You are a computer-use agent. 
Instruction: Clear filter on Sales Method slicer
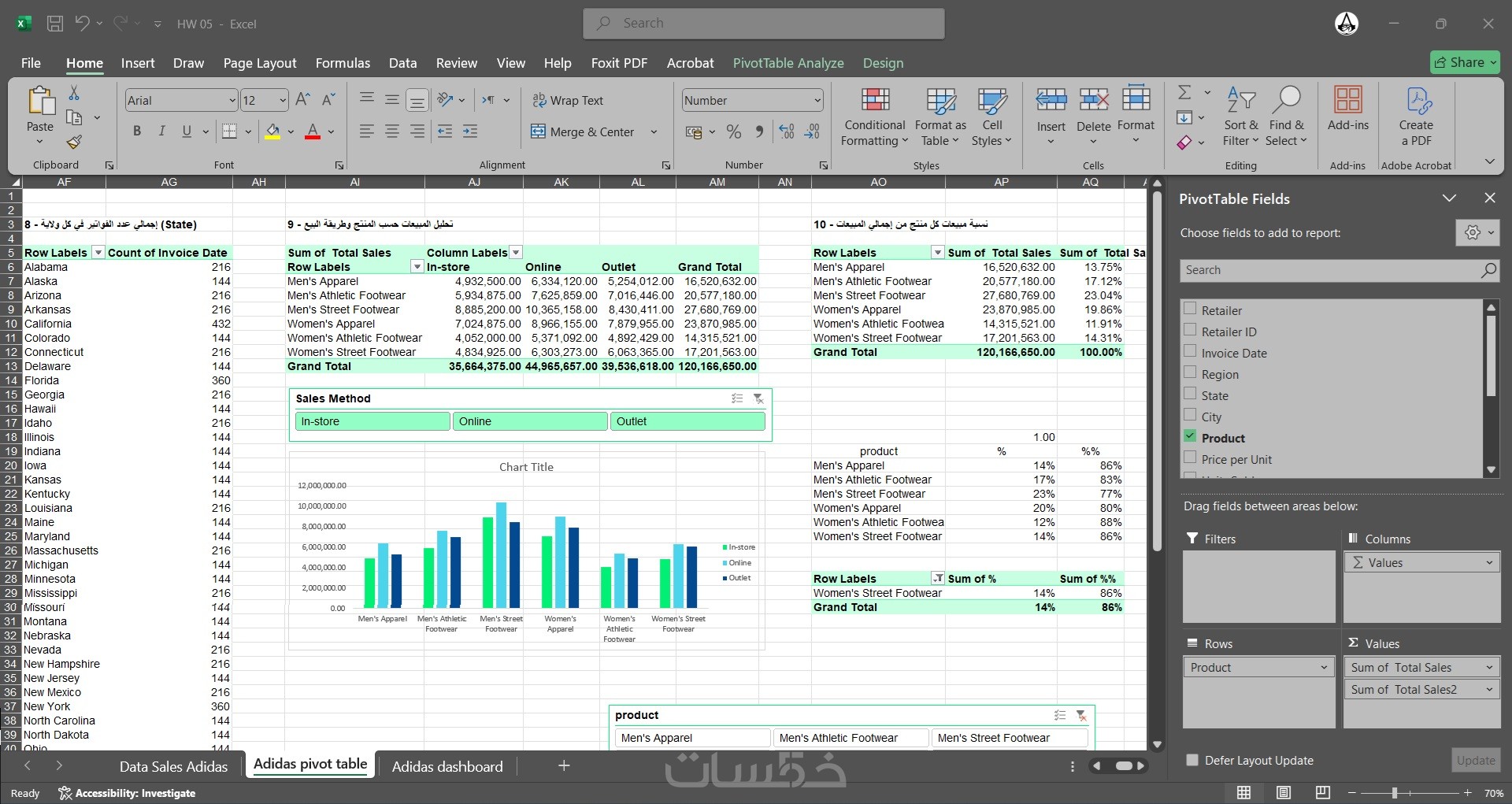[x=758, y=398]
